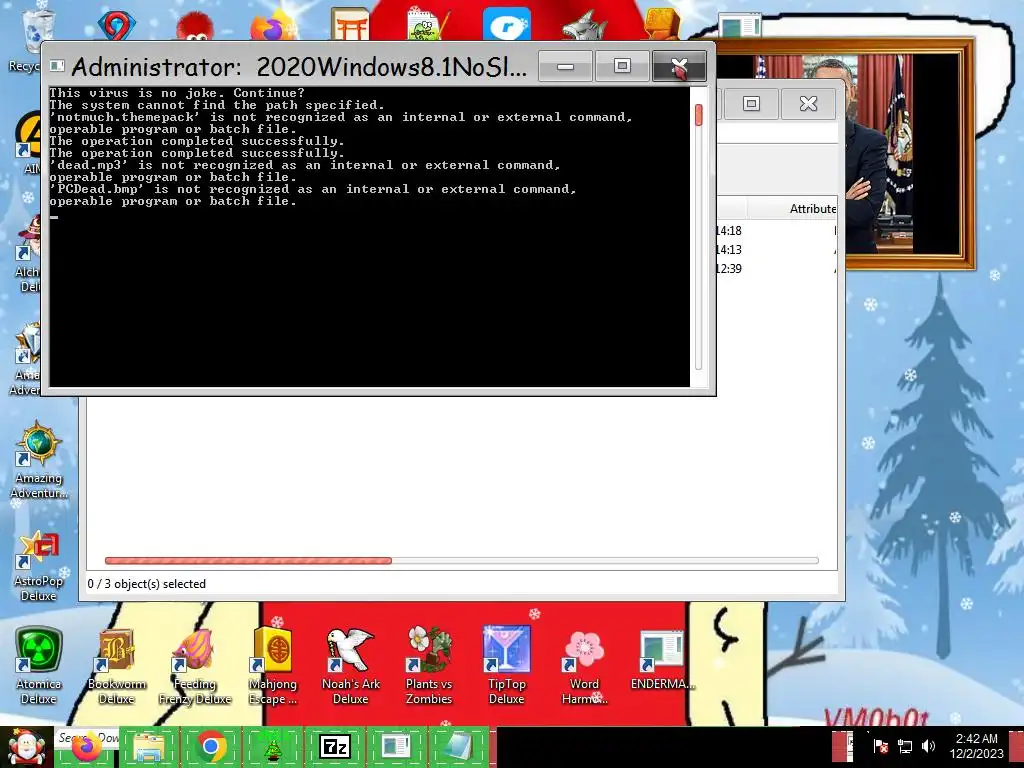The width and height of the screenshot is (1024, 768).
Task: Open the ENDERMA... desktop shortcut
Action: [x=662, y=660]
